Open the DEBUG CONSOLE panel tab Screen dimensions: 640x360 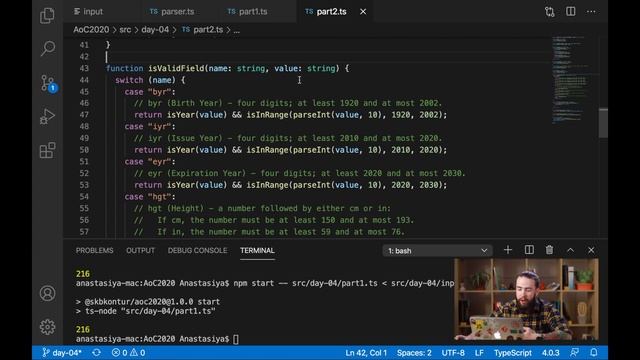point(197,250)
